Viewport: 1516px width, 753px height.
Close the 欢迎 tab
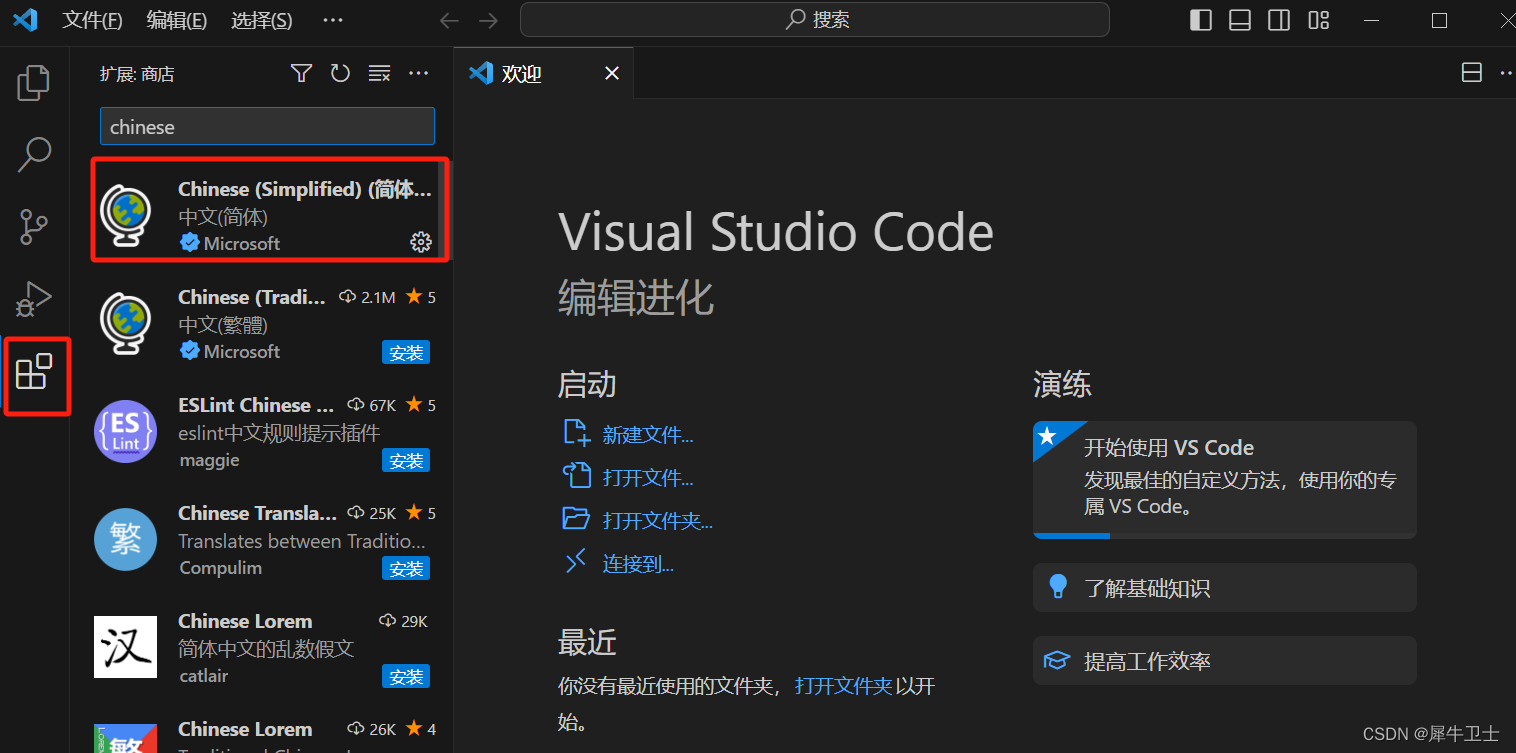(612, 73)
